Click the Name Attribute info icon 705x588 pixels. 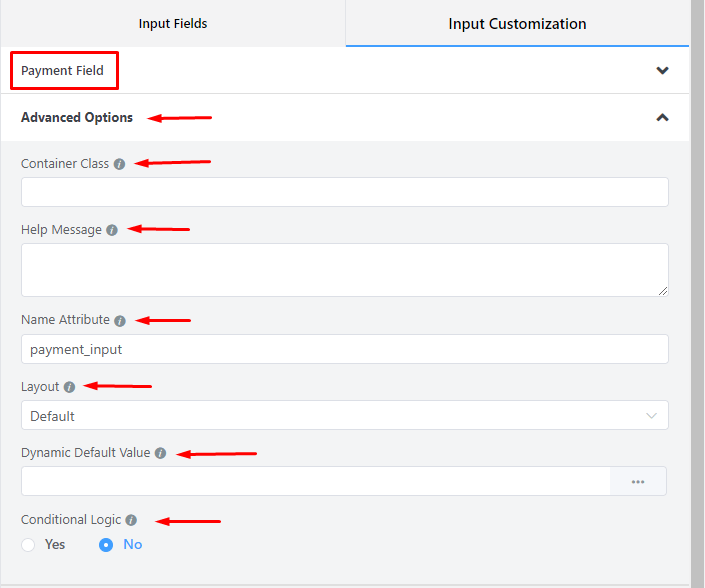coord(120,321)
